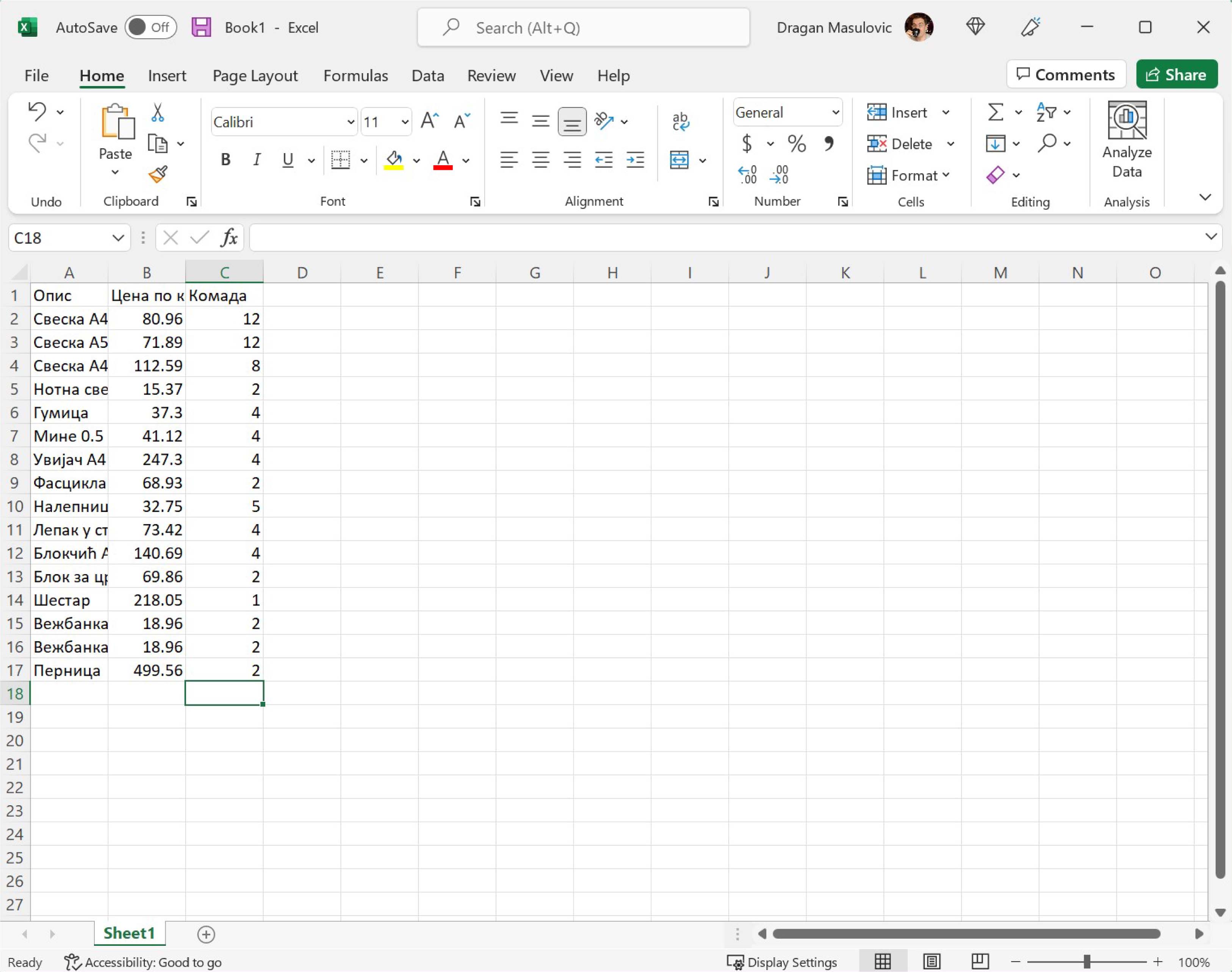Toggle Bold formatting

tap(225, 160)
